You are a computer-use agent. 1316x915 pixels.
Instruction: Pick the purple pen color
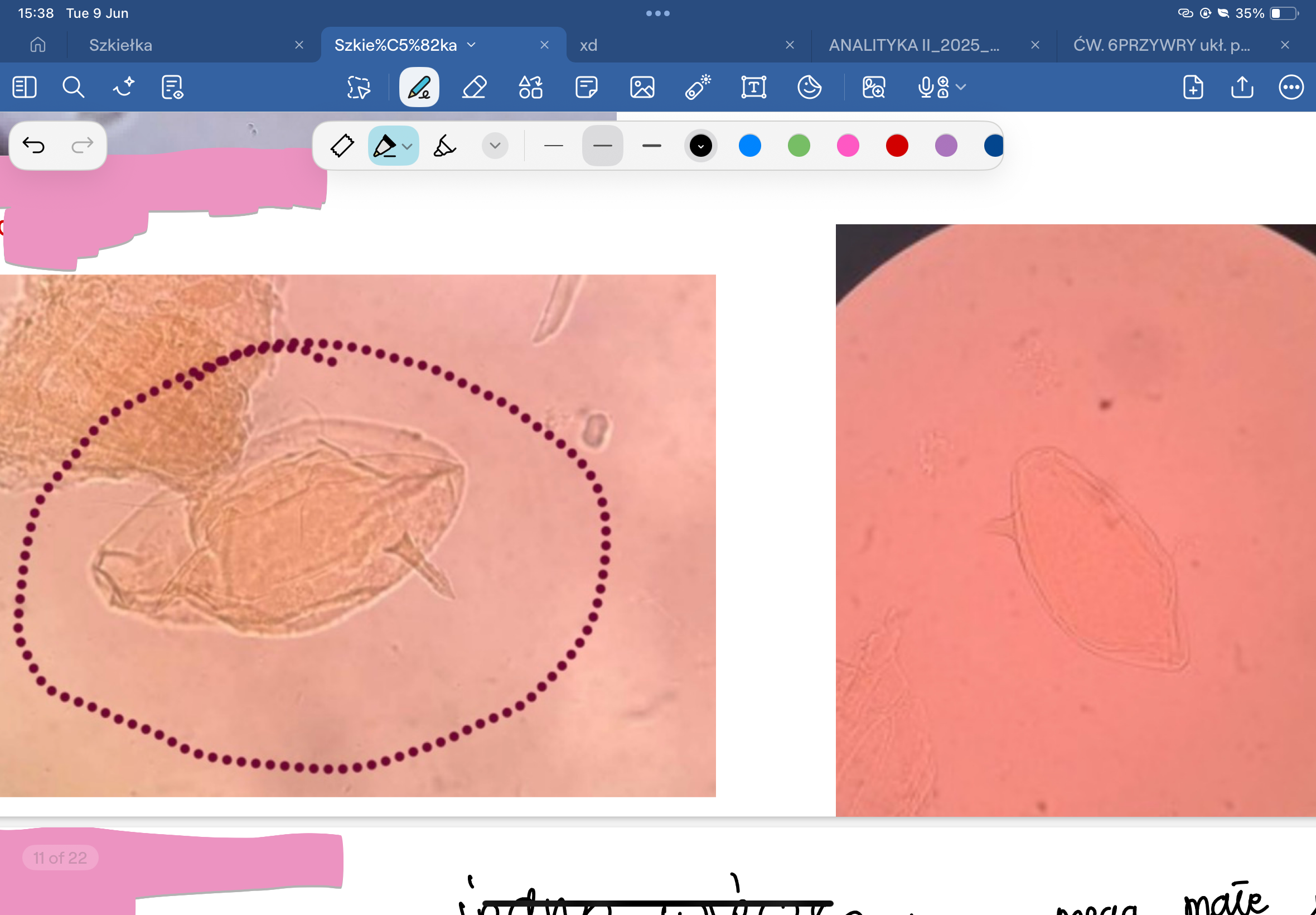946,146
